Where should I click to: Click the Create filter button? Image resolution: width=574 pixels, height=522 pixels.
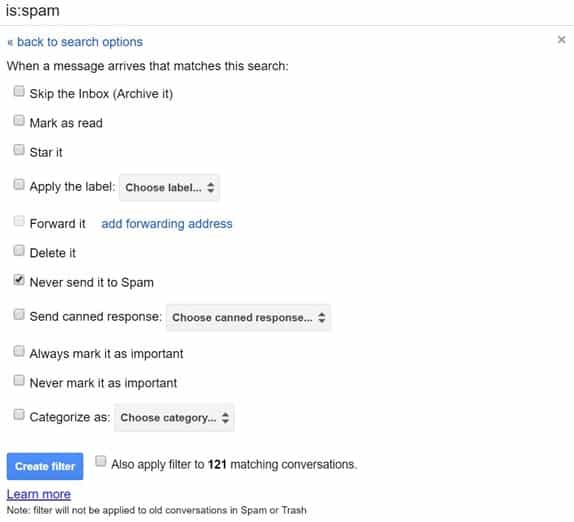click(x=45, y=466)
